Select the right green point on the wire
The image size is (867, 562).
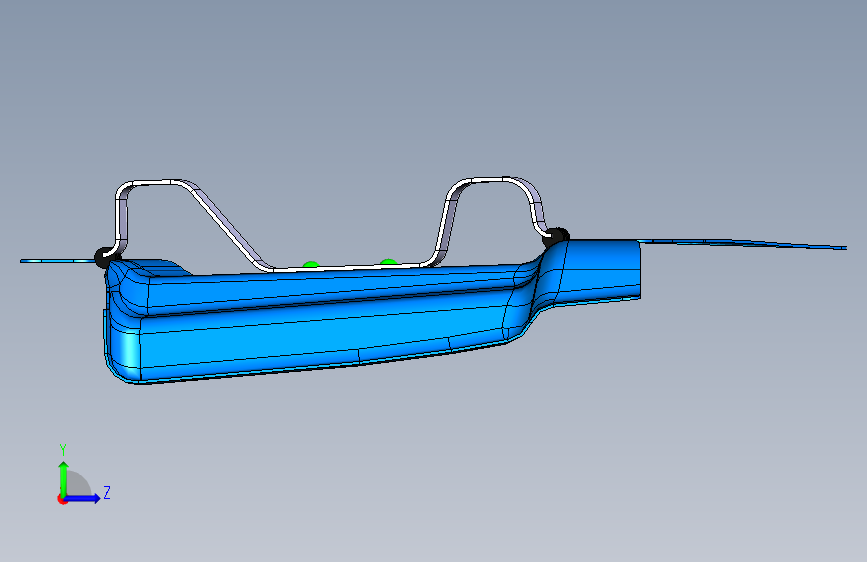tap(389, 262)
